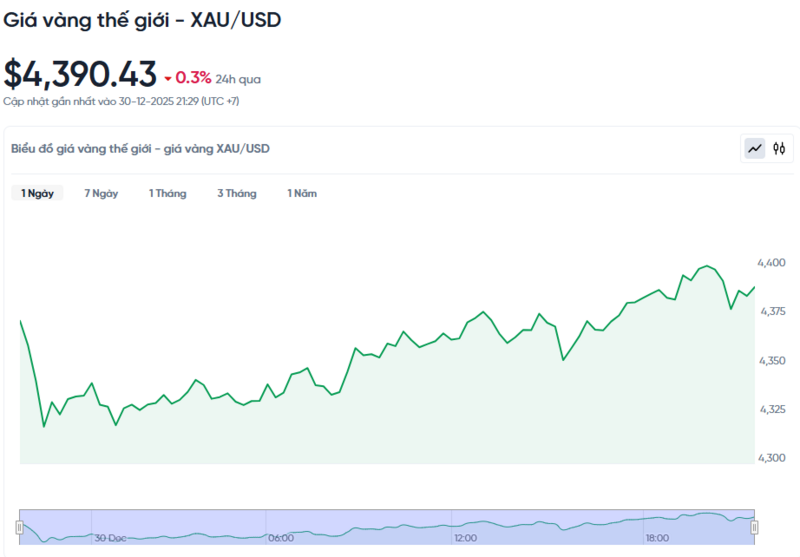Click the left handle of range navigator
Screen dimensions: 800x557
[19, 527]
